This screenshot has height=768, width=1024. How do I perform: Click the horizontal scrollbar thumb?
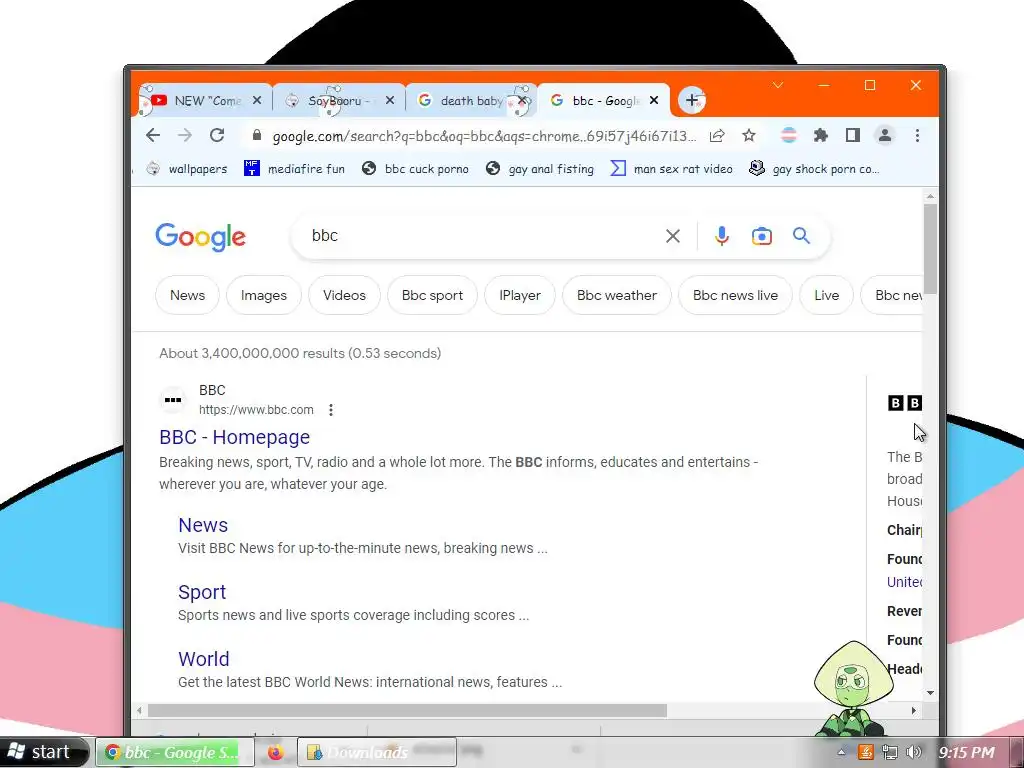pos(408,711)
